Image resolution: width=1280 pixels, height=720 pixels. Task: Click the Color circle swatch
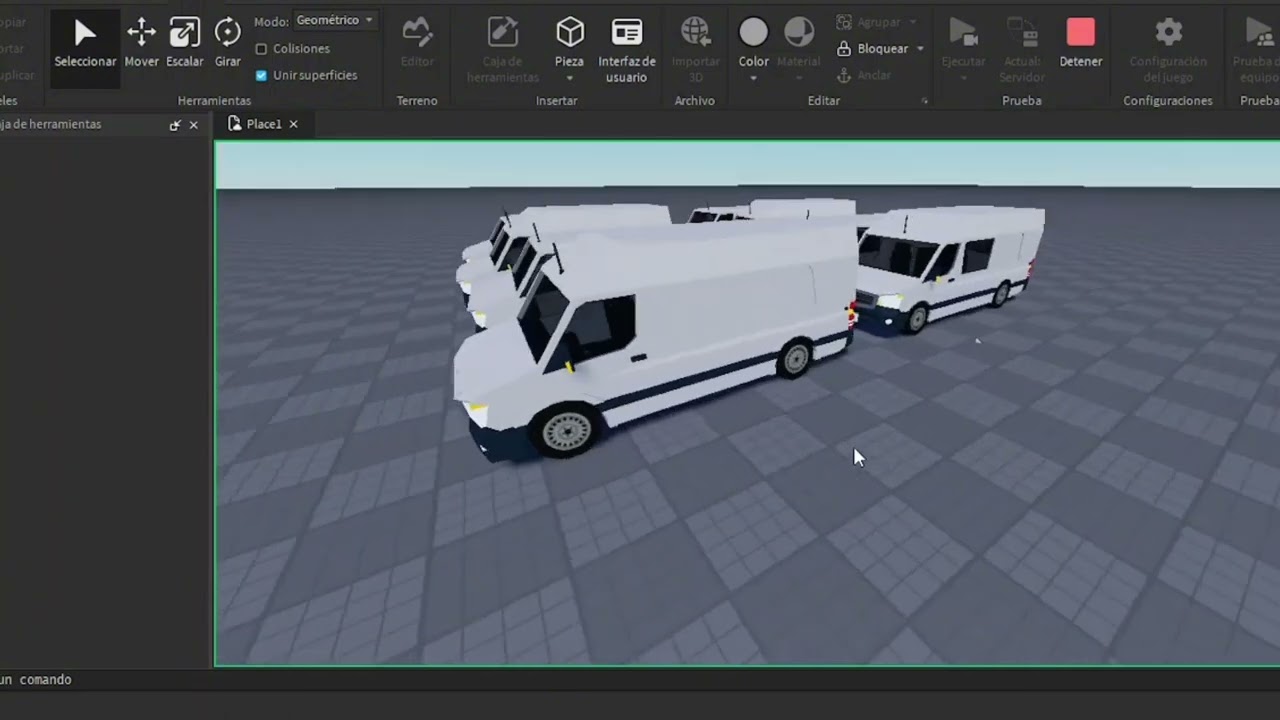click(x=753, y=33)
